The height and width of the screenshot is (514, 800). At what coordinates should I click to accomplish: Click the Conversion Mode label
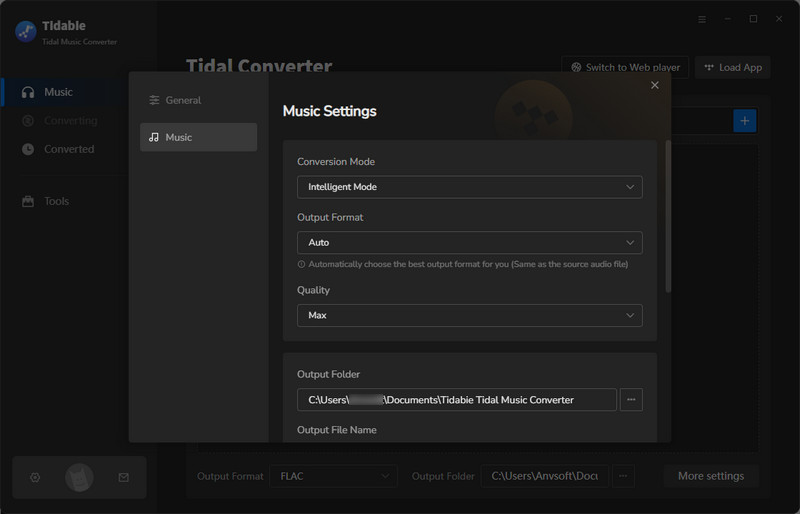coord(336,161)
